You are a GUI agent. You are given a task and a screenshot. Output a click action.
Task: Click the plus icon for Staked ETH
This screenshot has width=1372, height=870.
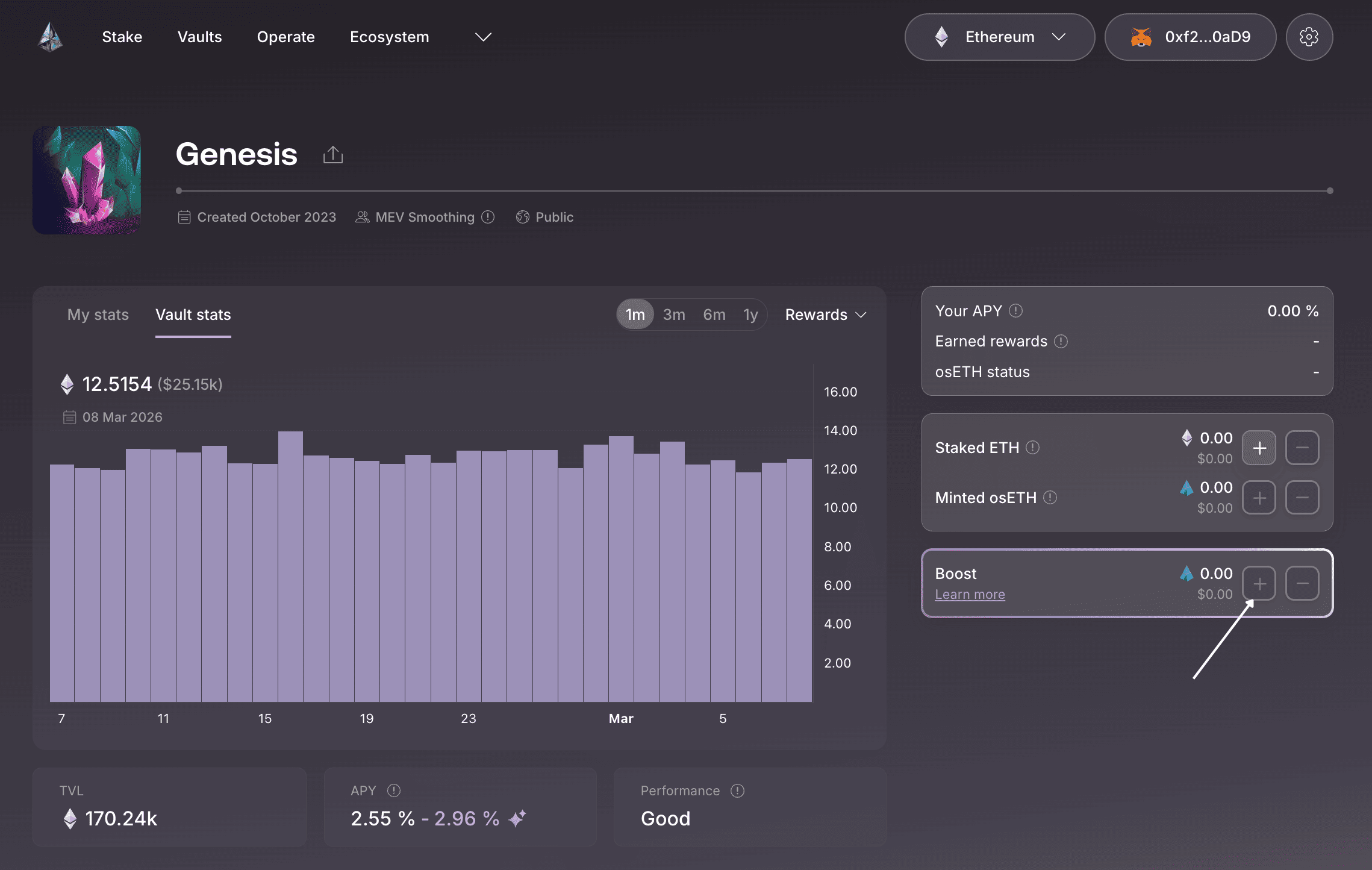click(1259, 448)
